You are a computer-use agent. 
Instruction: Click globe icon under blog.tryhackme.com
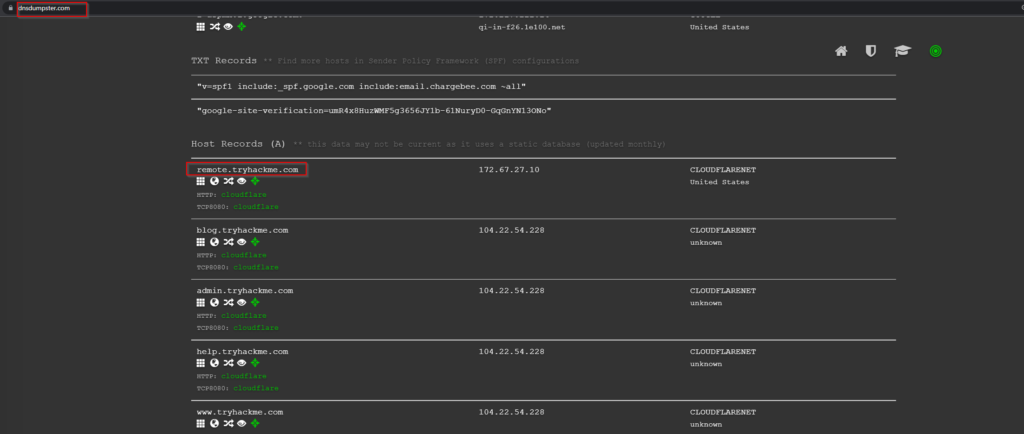coord(214,241)
